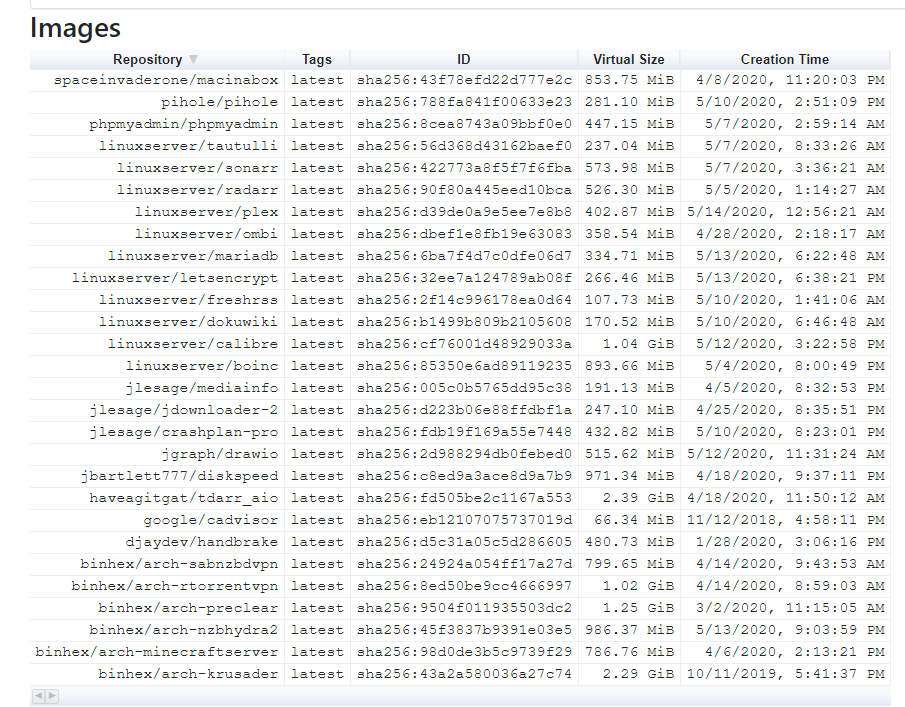905x707 pixels.
Task: Click ID sha256:cf76001d48929033a
Action: point(464,343)
